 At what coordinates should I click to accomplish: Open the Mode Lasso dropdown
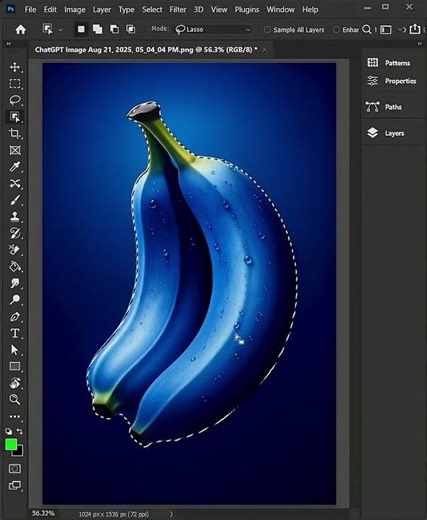213,30
